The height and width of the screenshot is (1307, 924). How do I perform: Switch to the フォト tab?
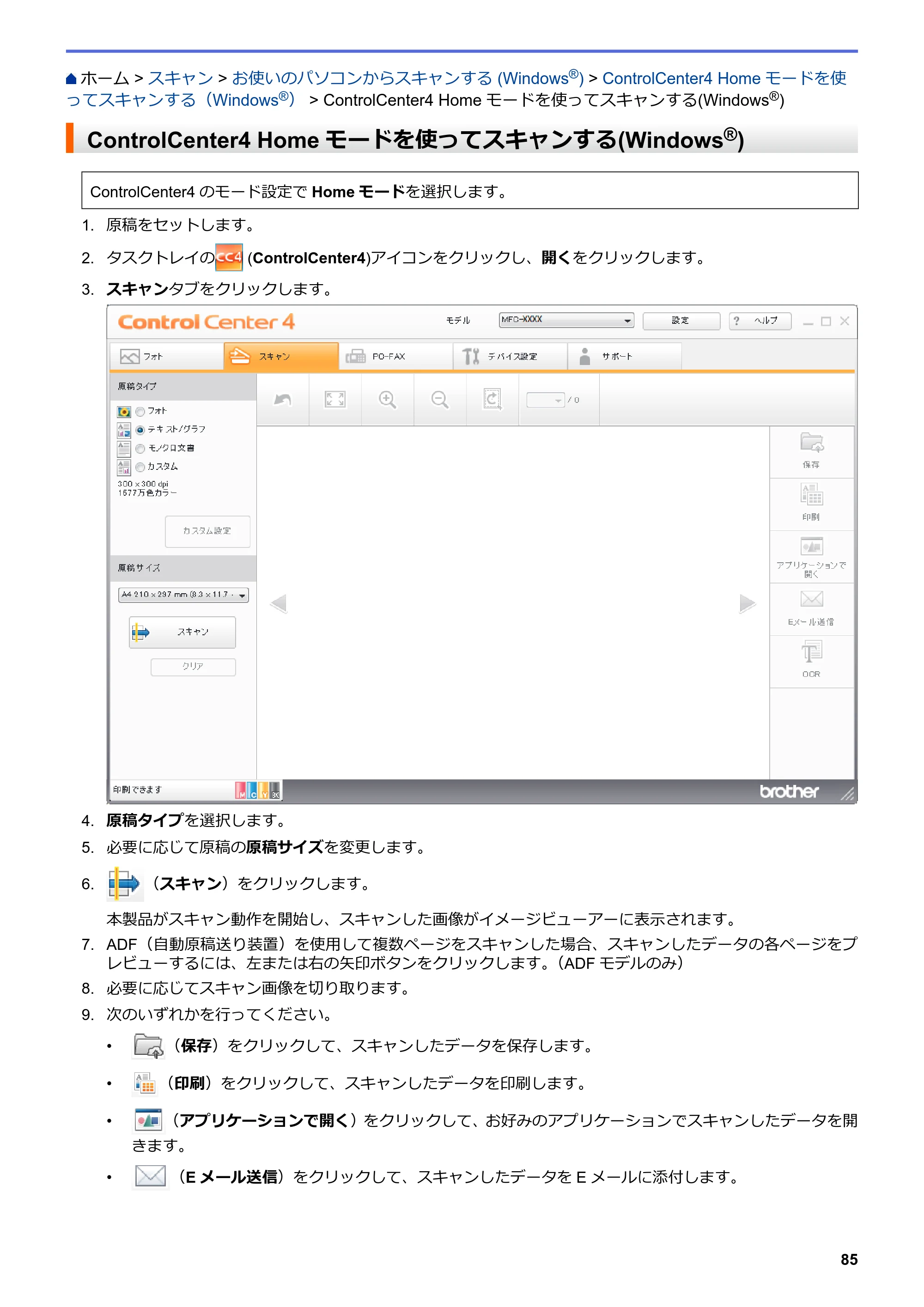click(166, 356)
